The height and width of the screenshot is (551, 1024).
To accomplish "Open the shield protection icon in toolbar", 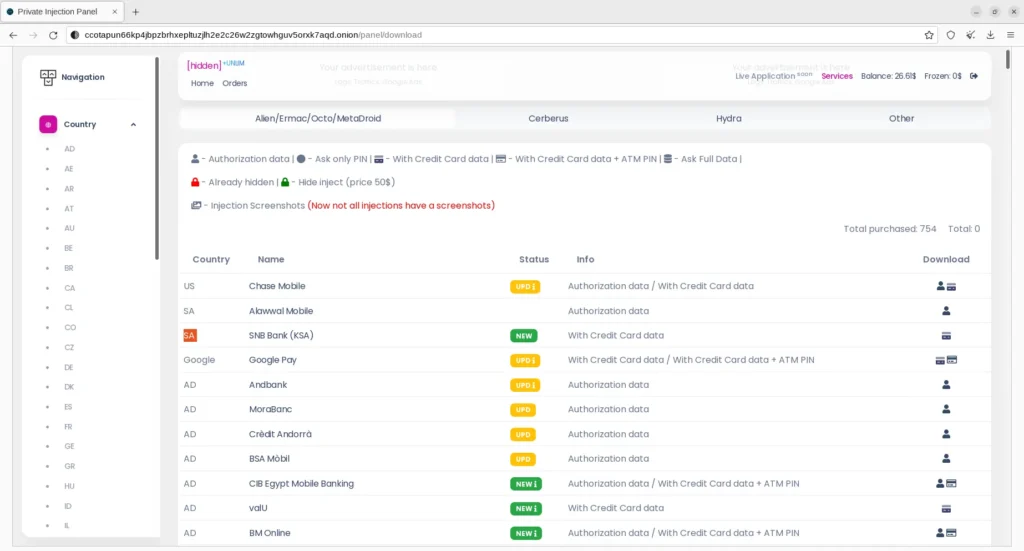I will pos(951,35).
